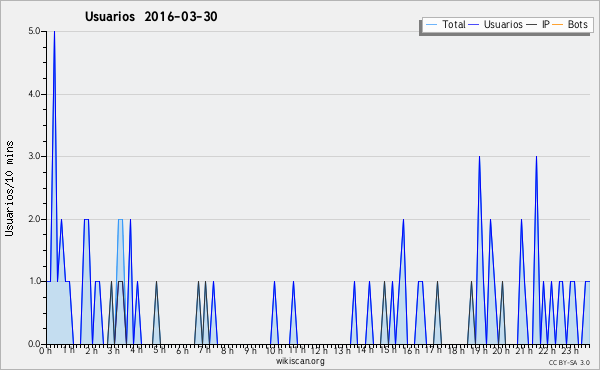
Task: Click the 9 h x-axis label
Action: click(x=251, y=350)
